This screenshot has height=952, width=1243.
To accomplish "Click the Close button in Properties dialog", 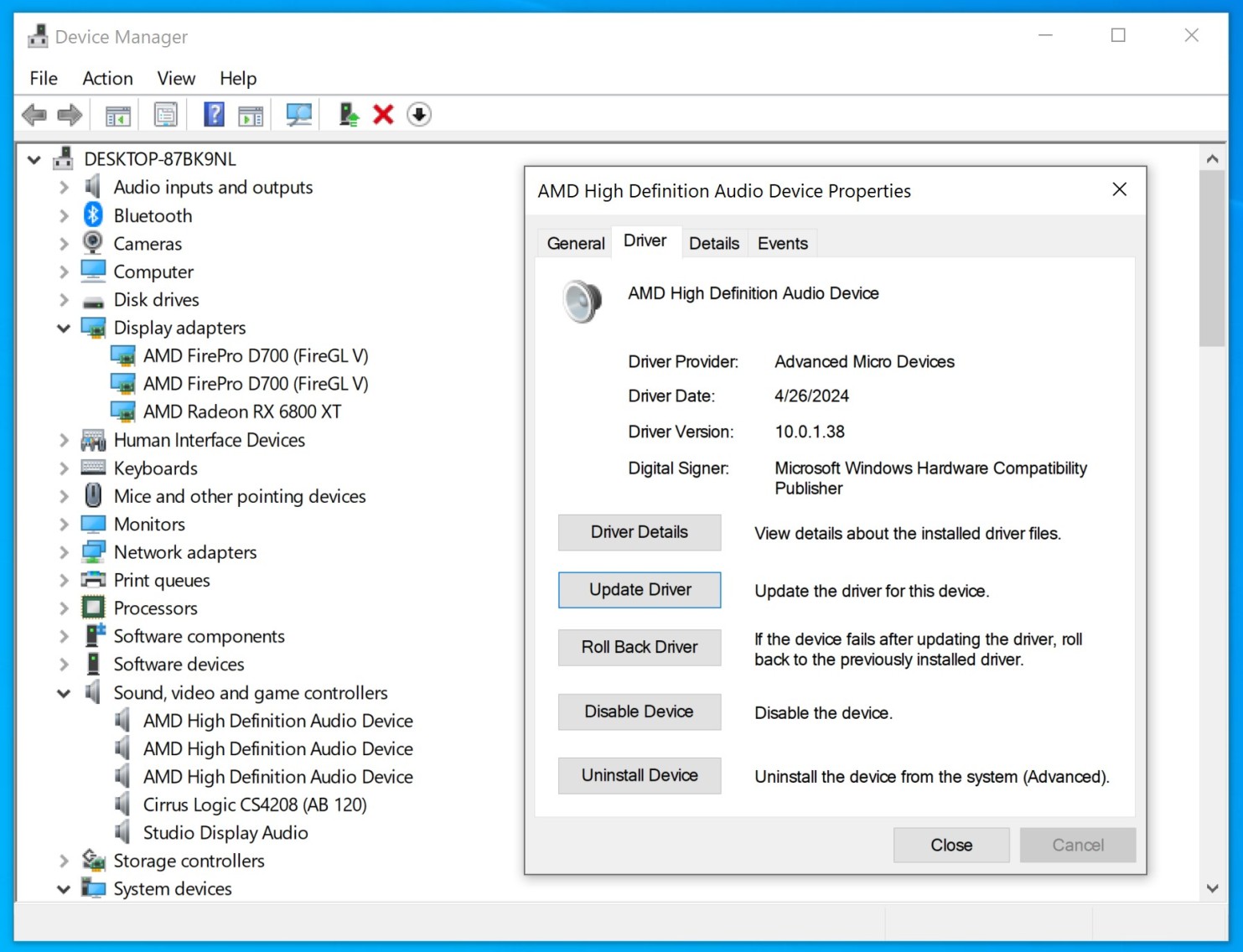I will tap(951, 845).
